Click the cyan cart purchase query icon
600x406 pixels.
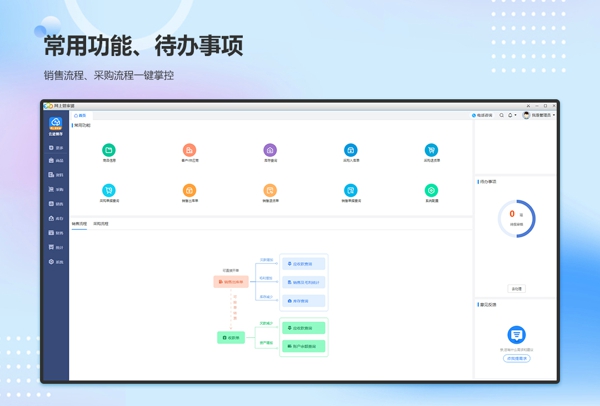click(x=109, y=190)
